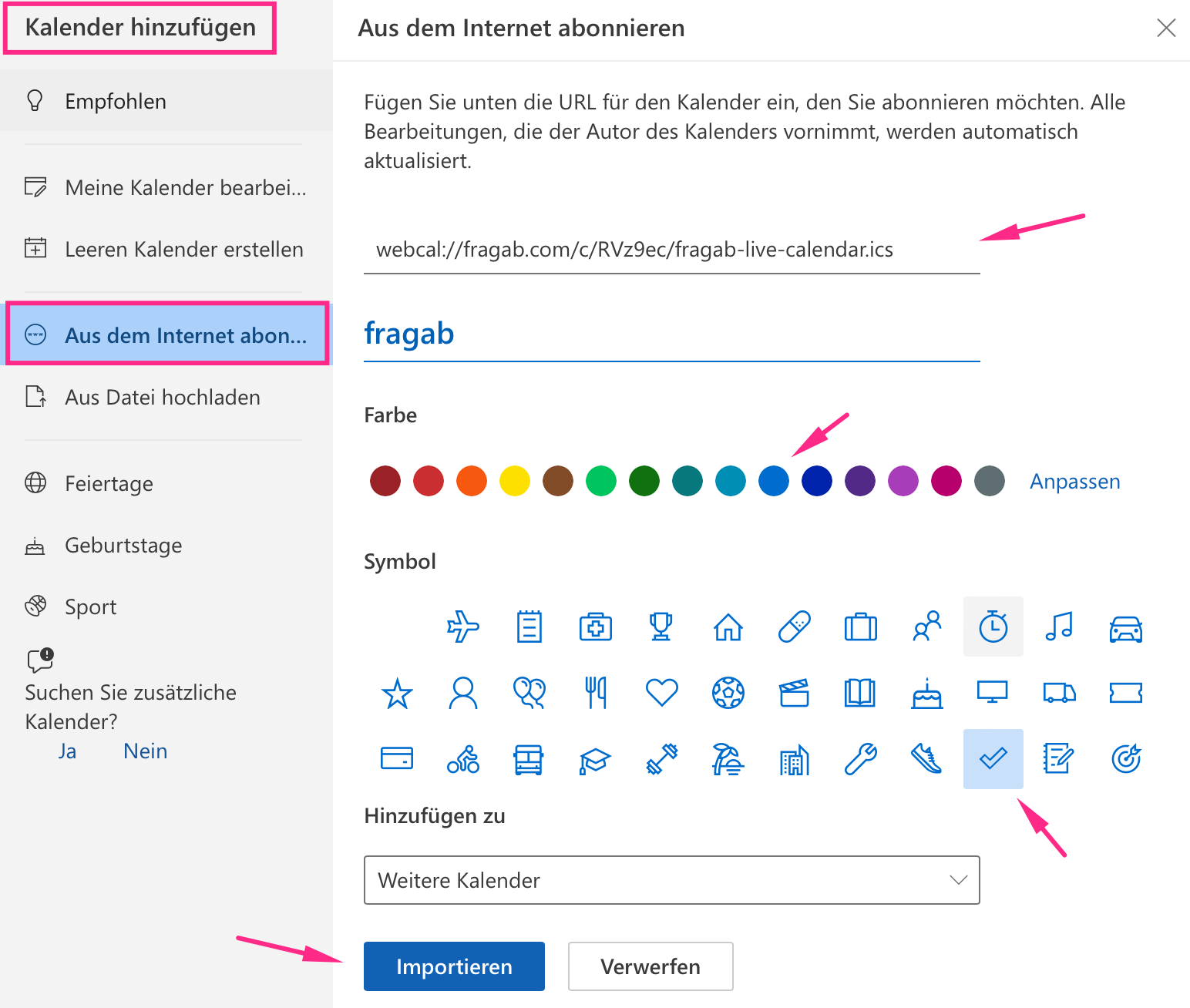Viewport: 1190px width, 1008px height.
Task: Select the suitcase symbol
Action: pyautogui.click(x=861, y=627)
